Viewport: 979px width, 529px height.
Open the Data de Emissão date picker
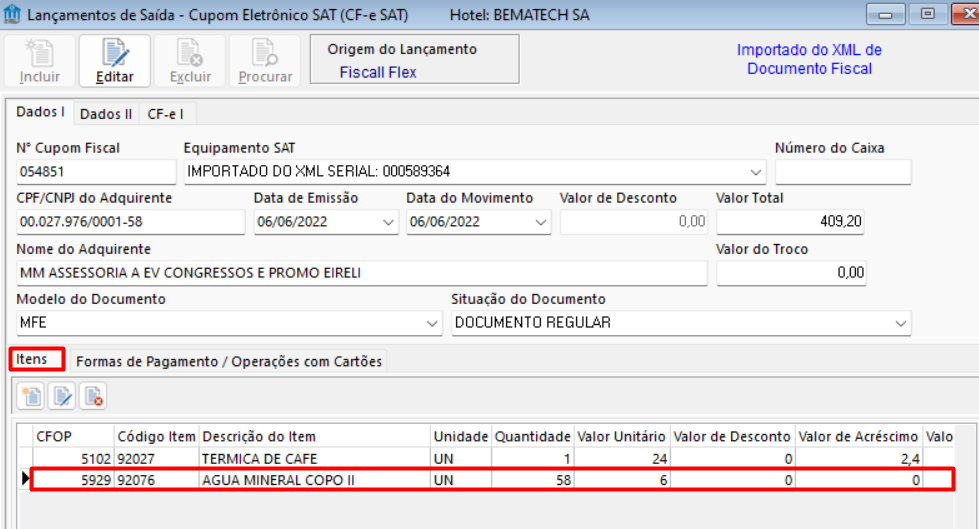point(388,222)
